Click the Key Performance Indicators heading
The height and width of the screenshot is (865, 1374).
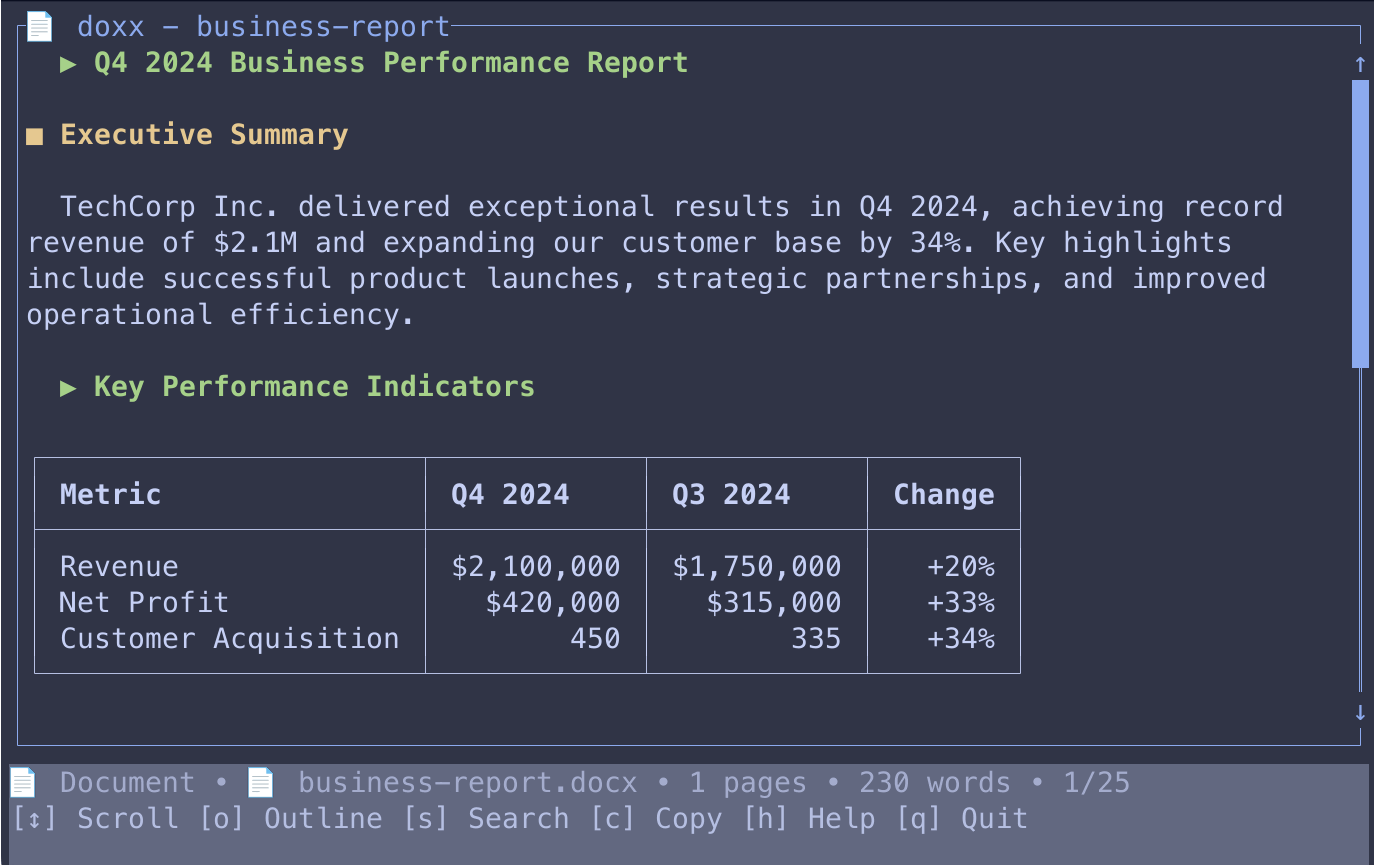[x=314, y=387]
